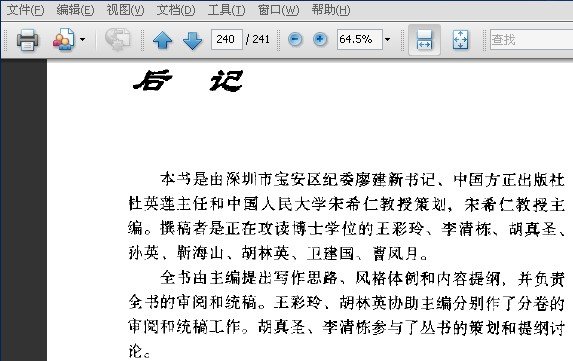
Task: Click the text 孙英、靳海山、胡林英
Action: pyautogui.click(x=209, y=253)
